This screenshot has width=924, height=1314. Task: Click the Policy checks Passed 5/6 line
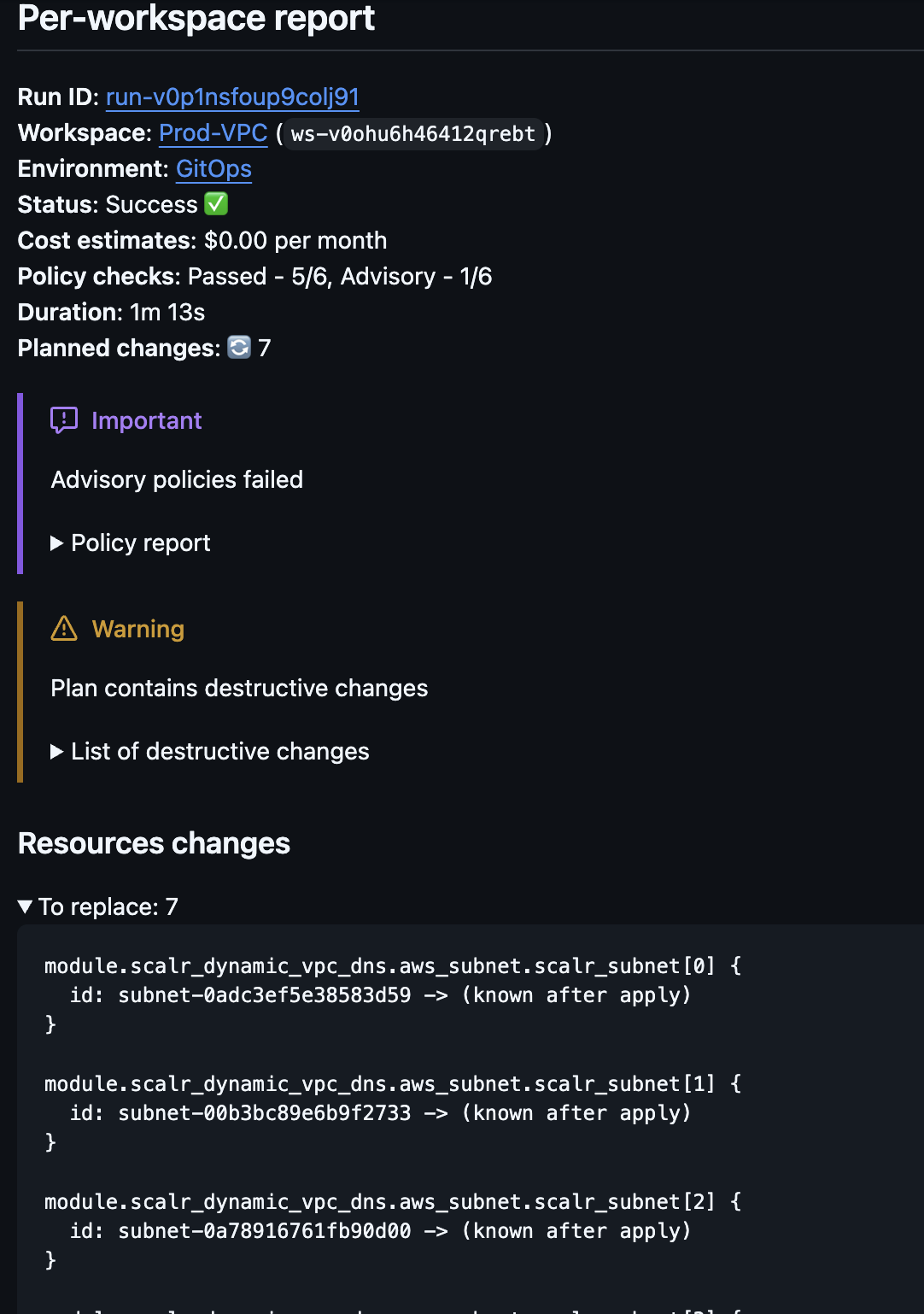[x=254, y=277]
